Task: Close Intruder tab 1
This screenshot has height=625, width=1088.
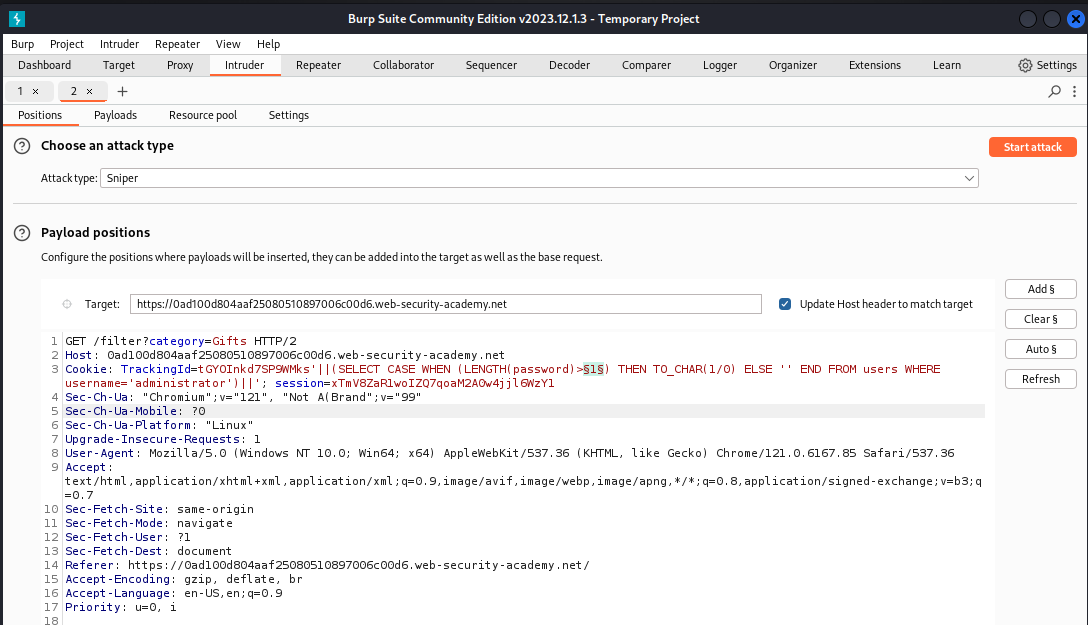Action: [35, 92]
